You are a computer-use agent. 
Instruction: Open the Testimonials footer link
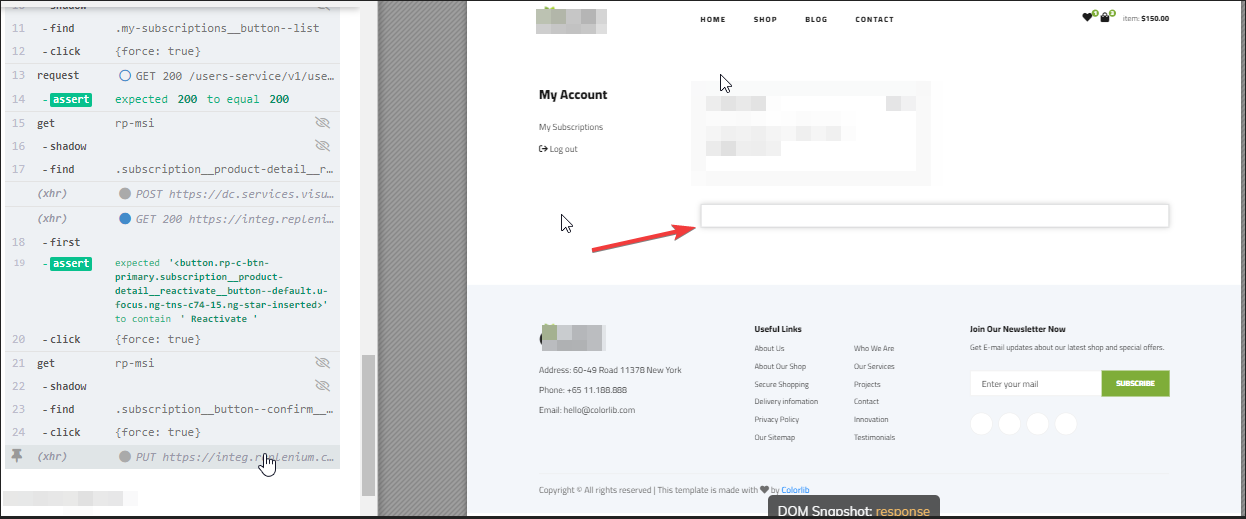(874, 437)
